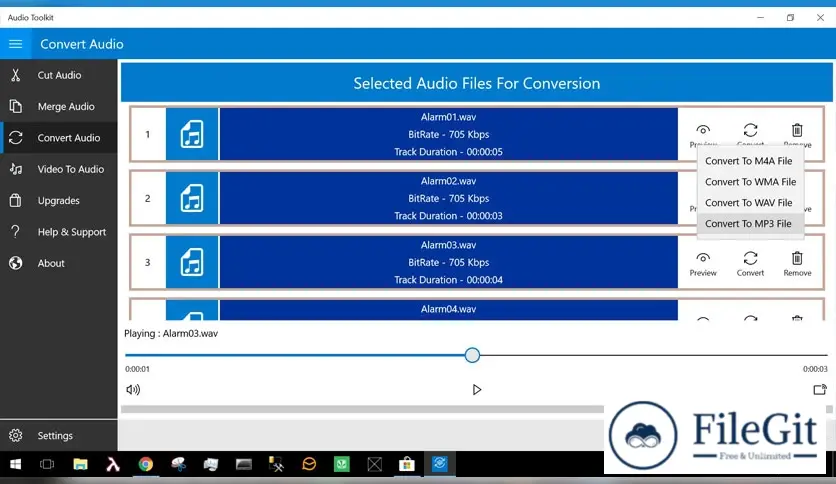Image resolution: width=836 pixels, height=484 pixels.
Task: Open the Windows Start menu
Action: pos(15,464)
